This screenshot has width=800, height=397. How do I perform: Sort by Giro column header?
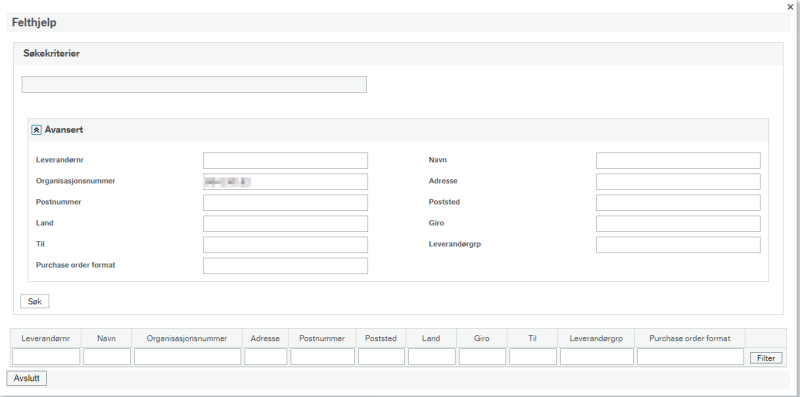point(482,338)
